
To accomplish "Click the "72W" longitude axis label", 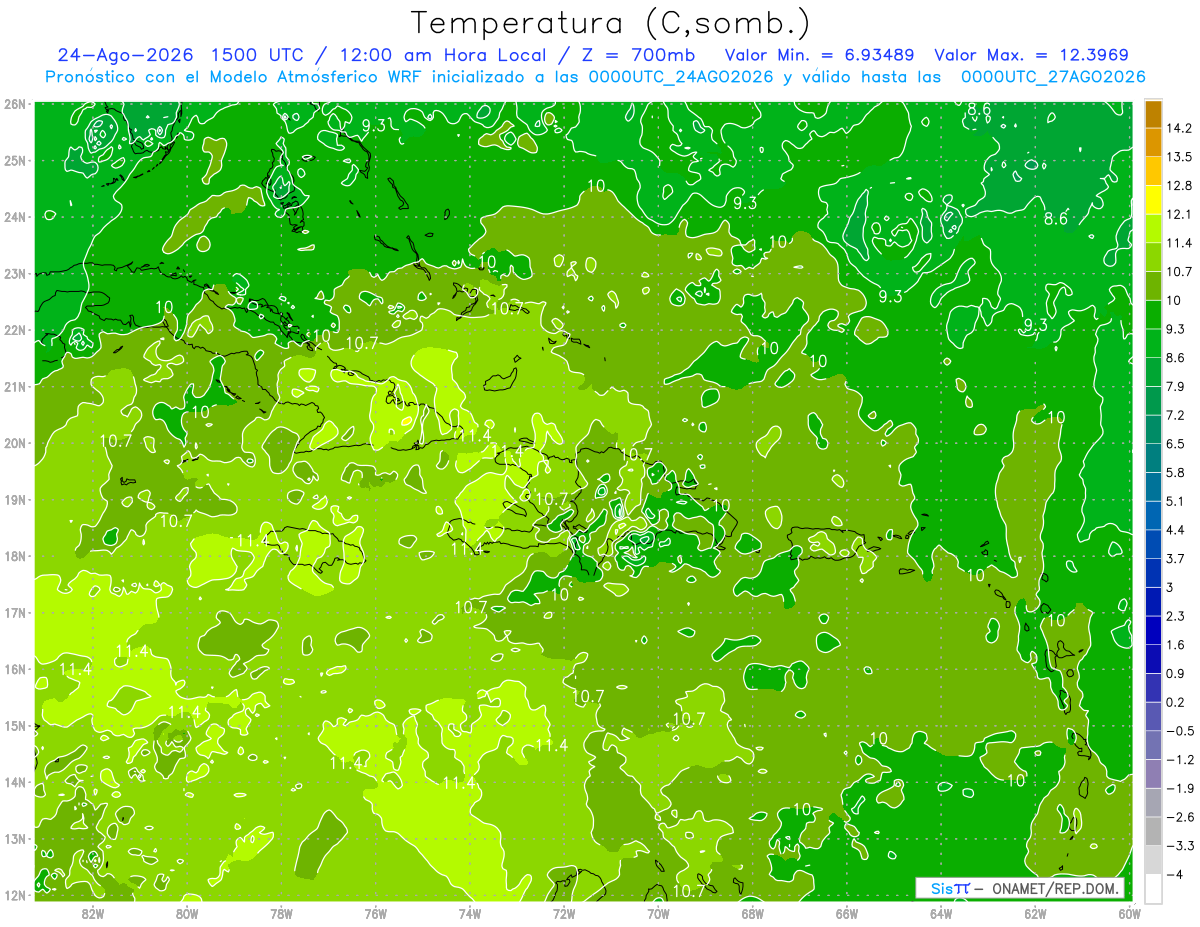I will click(564, 913).
